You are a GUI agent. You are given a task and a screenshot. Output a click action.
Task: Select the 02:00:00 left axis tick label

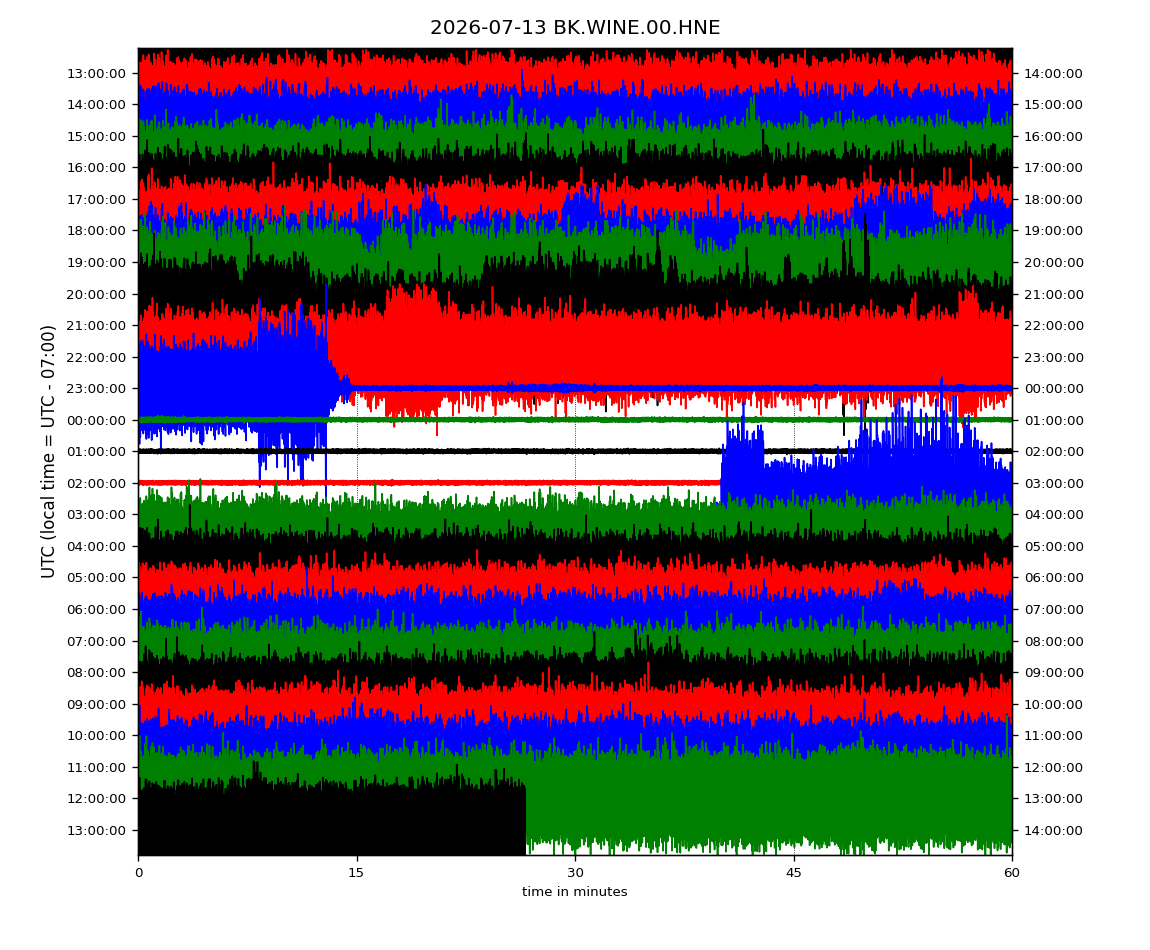[96, 483]
